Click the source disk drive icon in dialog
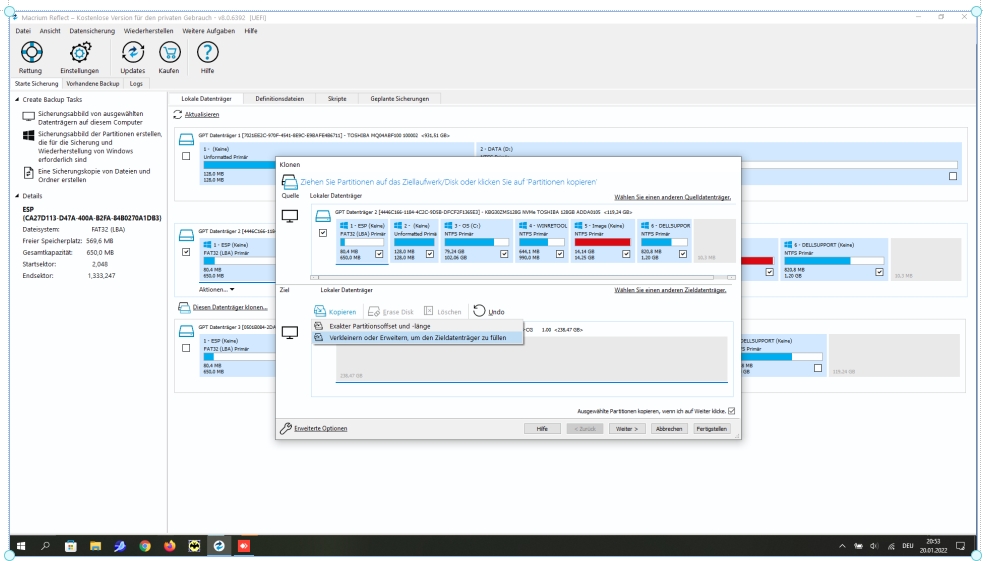This screenshot has width=983, height=561. pyautogui.click(x=322, y=216)
